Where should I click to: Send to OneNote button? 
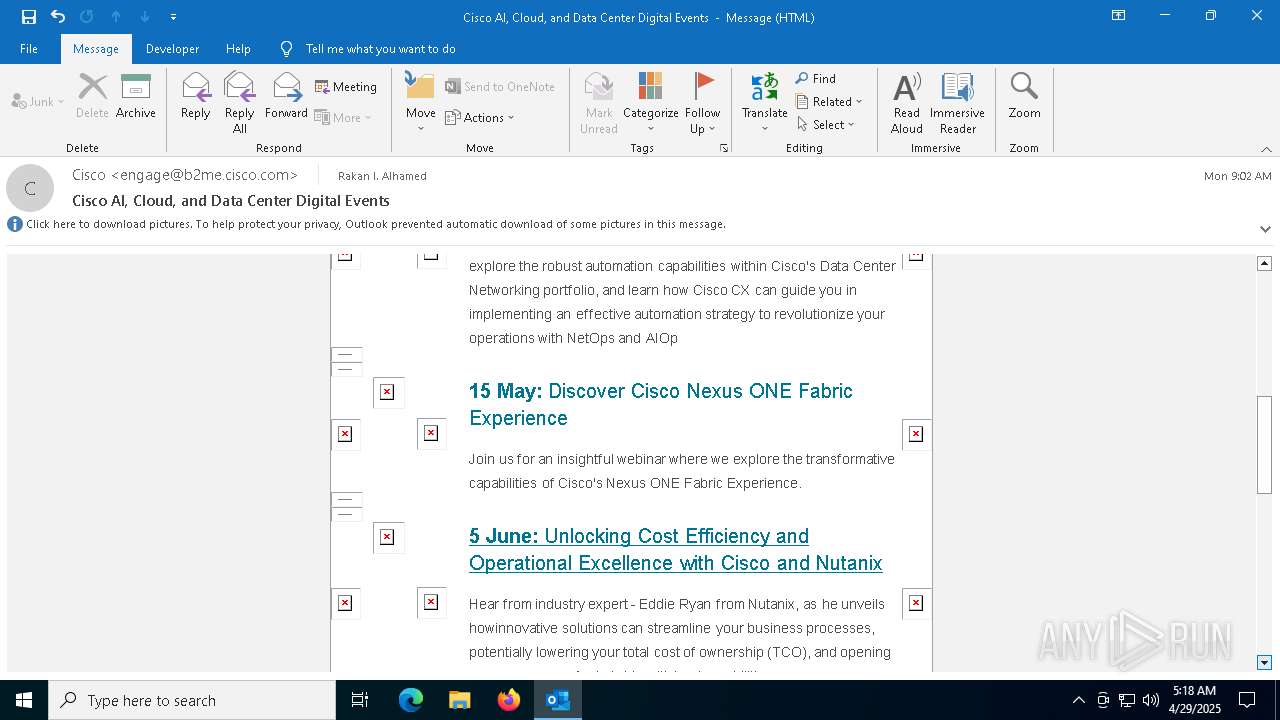click(500, 87)
